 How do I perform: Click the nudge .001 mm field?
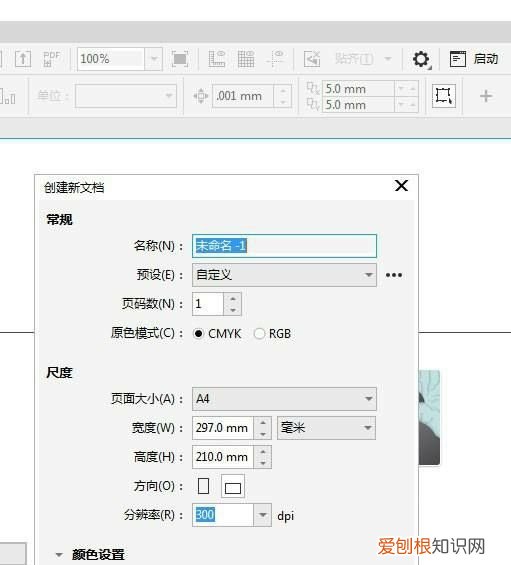243,96
